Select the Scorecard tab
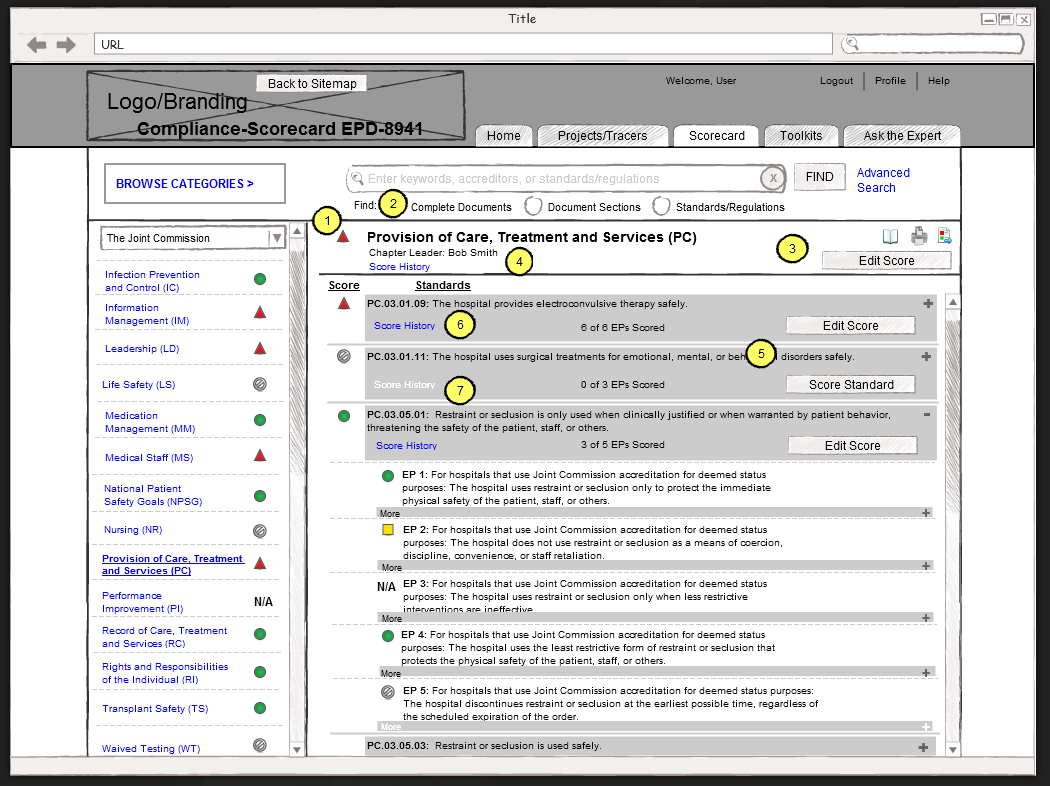1050x786 pixels. pos(717,136)
